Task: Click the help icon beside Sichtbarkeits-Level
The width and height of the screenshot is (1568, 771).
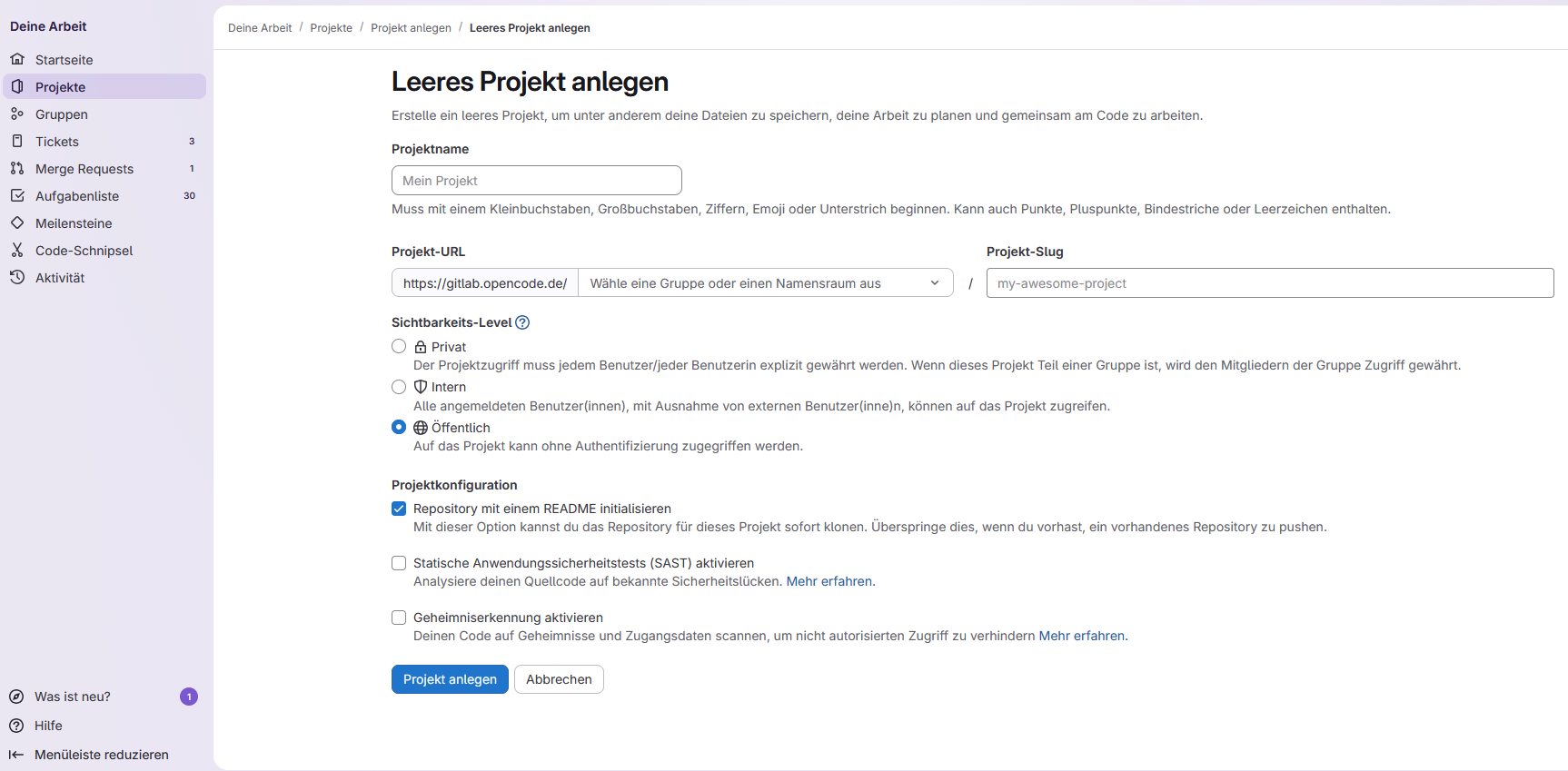Action: 522,322
